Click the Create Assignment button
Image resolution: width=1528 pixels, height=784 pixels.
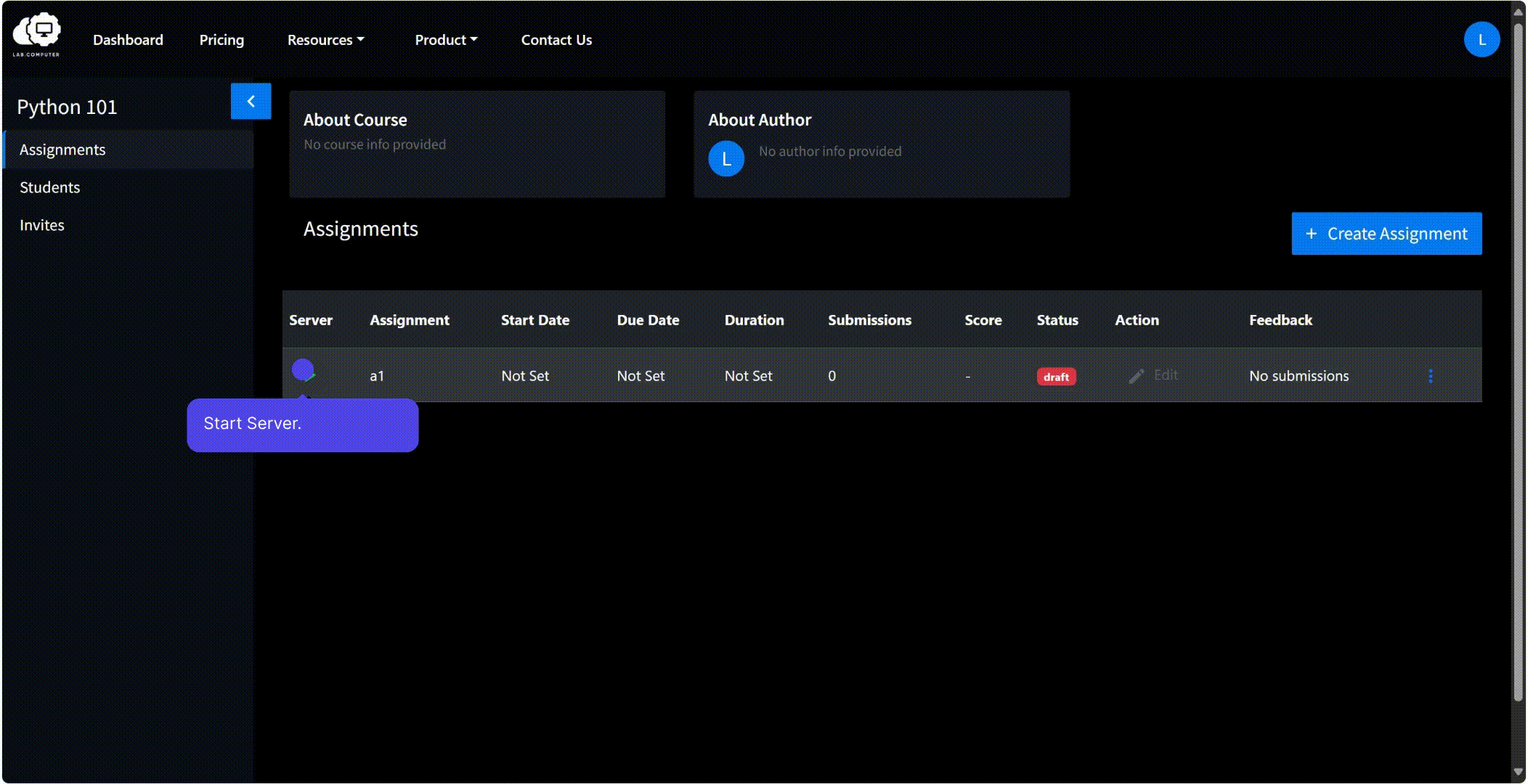(1386, 234)
